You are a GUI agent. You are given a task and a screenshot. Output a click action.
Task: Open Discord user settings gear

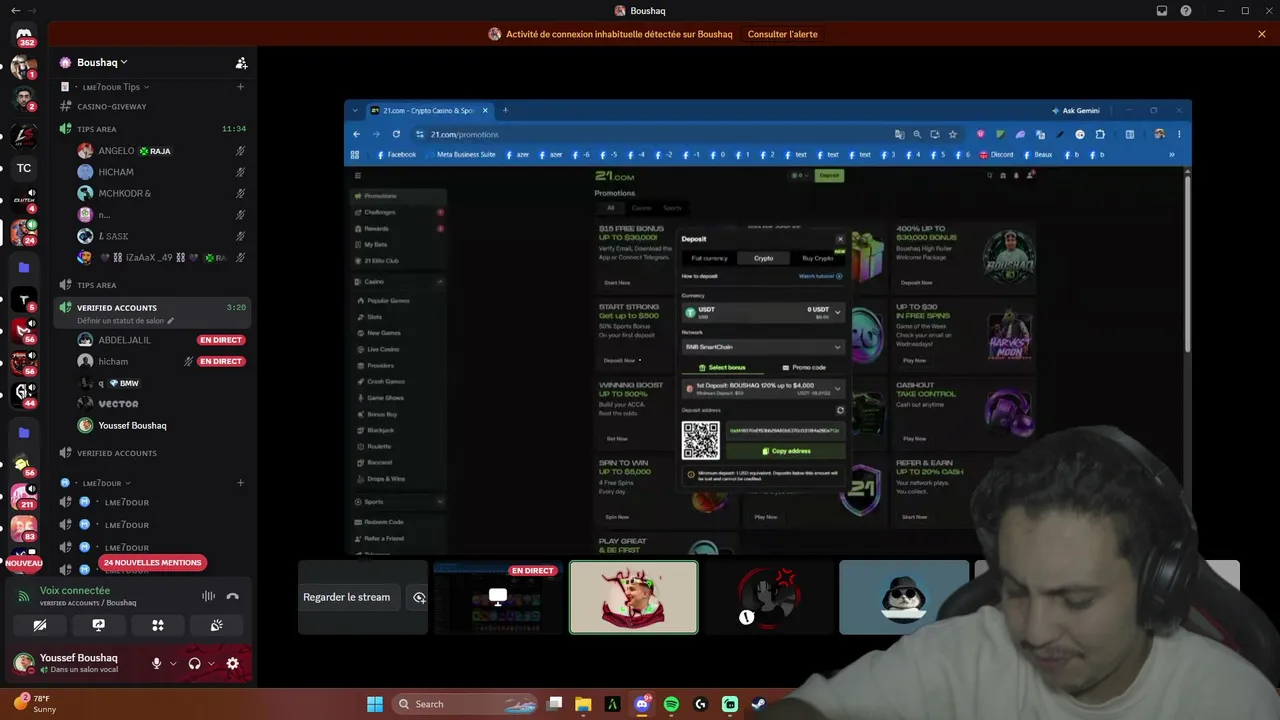pyautogui.click(x=233, y=663)
